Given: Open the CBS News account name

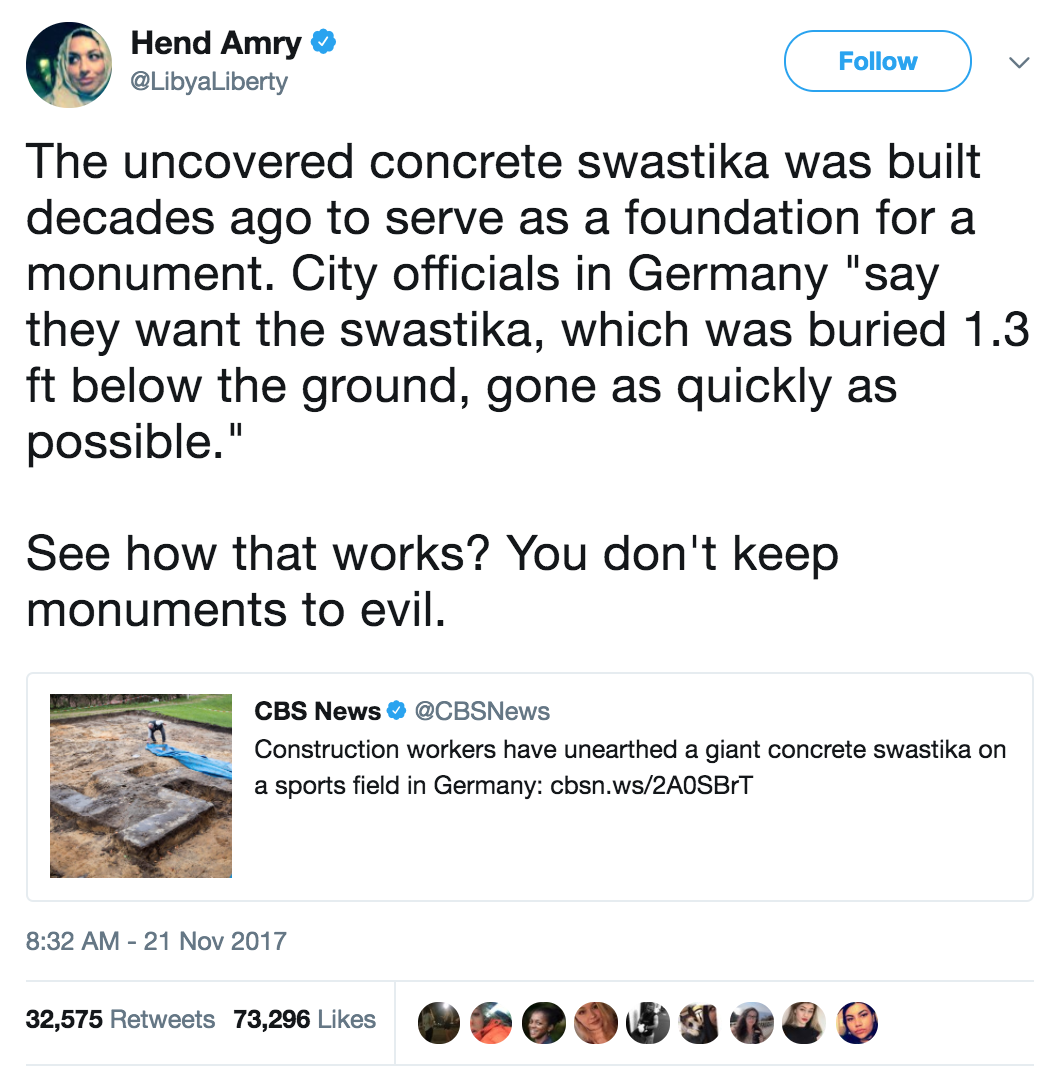Looking at the screenshot, I should coord(318,711).
